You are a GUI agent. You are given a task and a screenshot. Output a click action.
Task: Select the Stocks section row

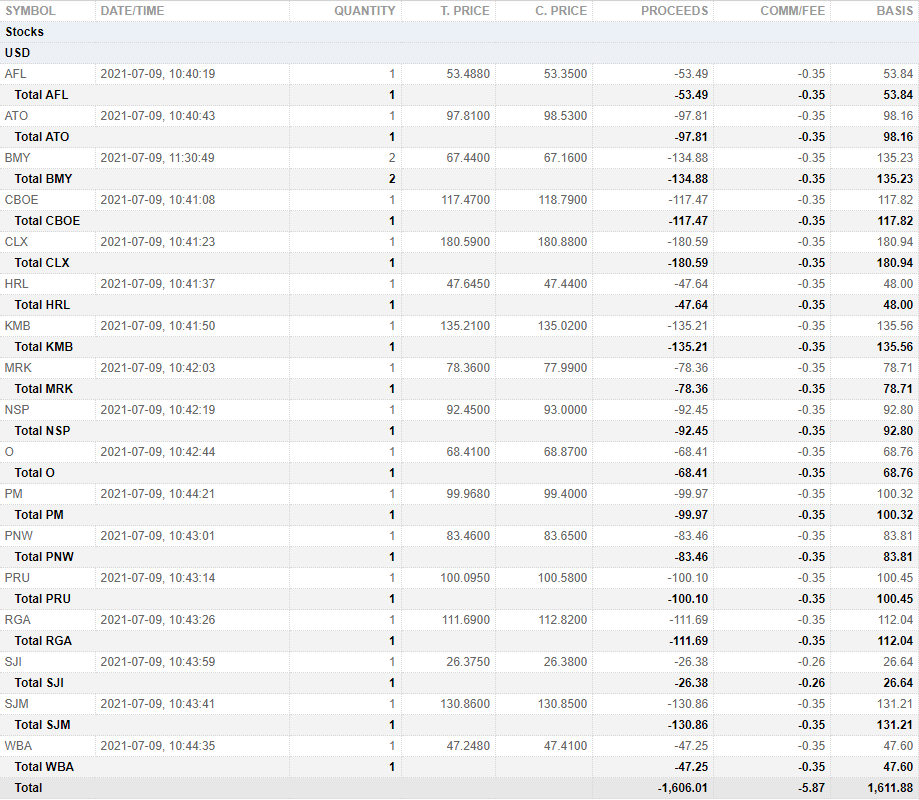[x=460, y=32]
